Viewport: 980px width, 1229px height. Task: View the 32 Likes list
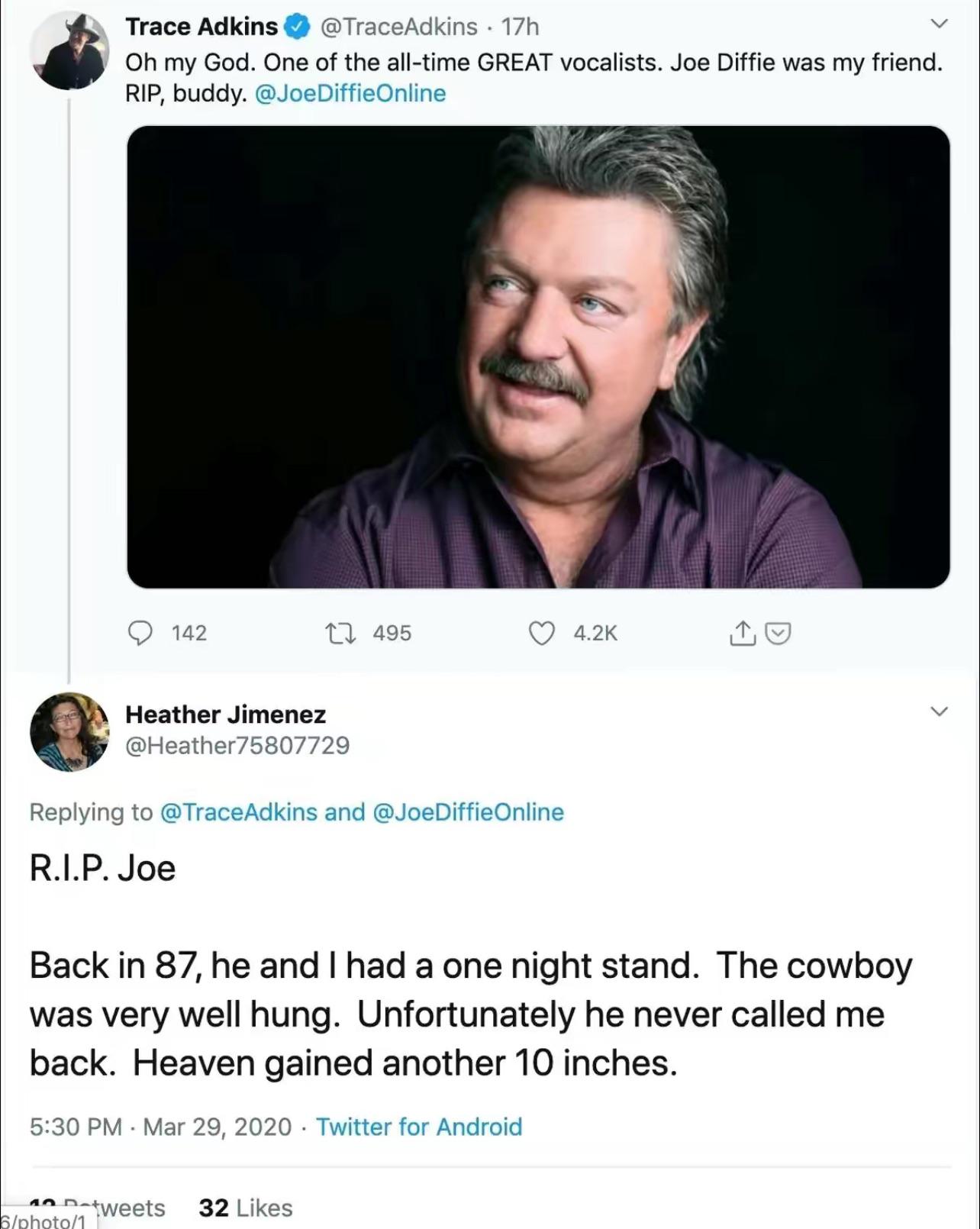coord(245,1208)
